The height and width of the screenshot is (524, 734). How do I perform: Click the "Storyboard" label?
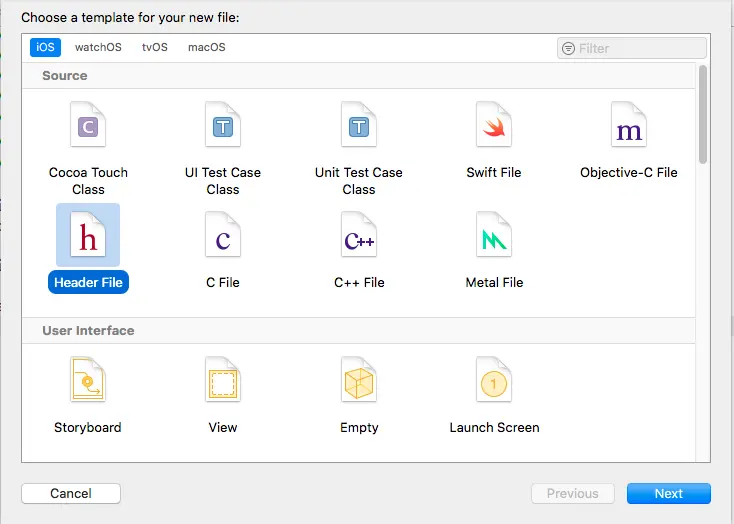(x=88, y=428)
